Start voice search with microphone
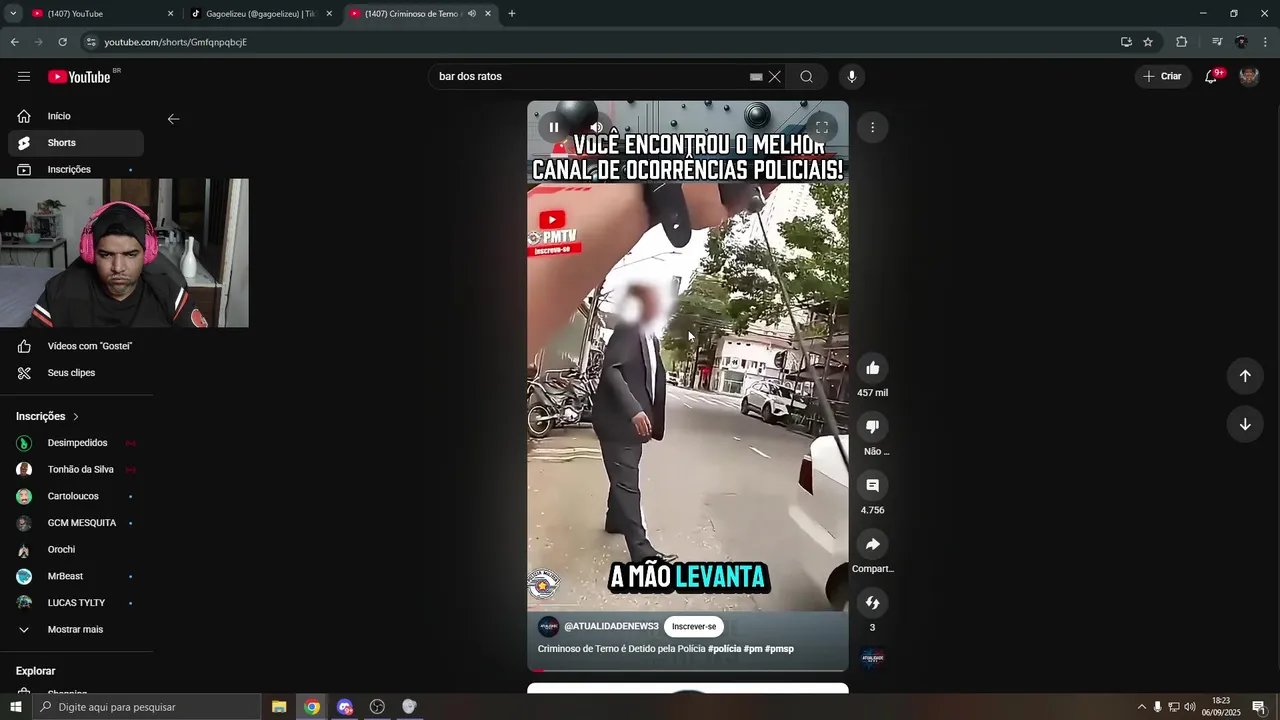 [852, 77]
